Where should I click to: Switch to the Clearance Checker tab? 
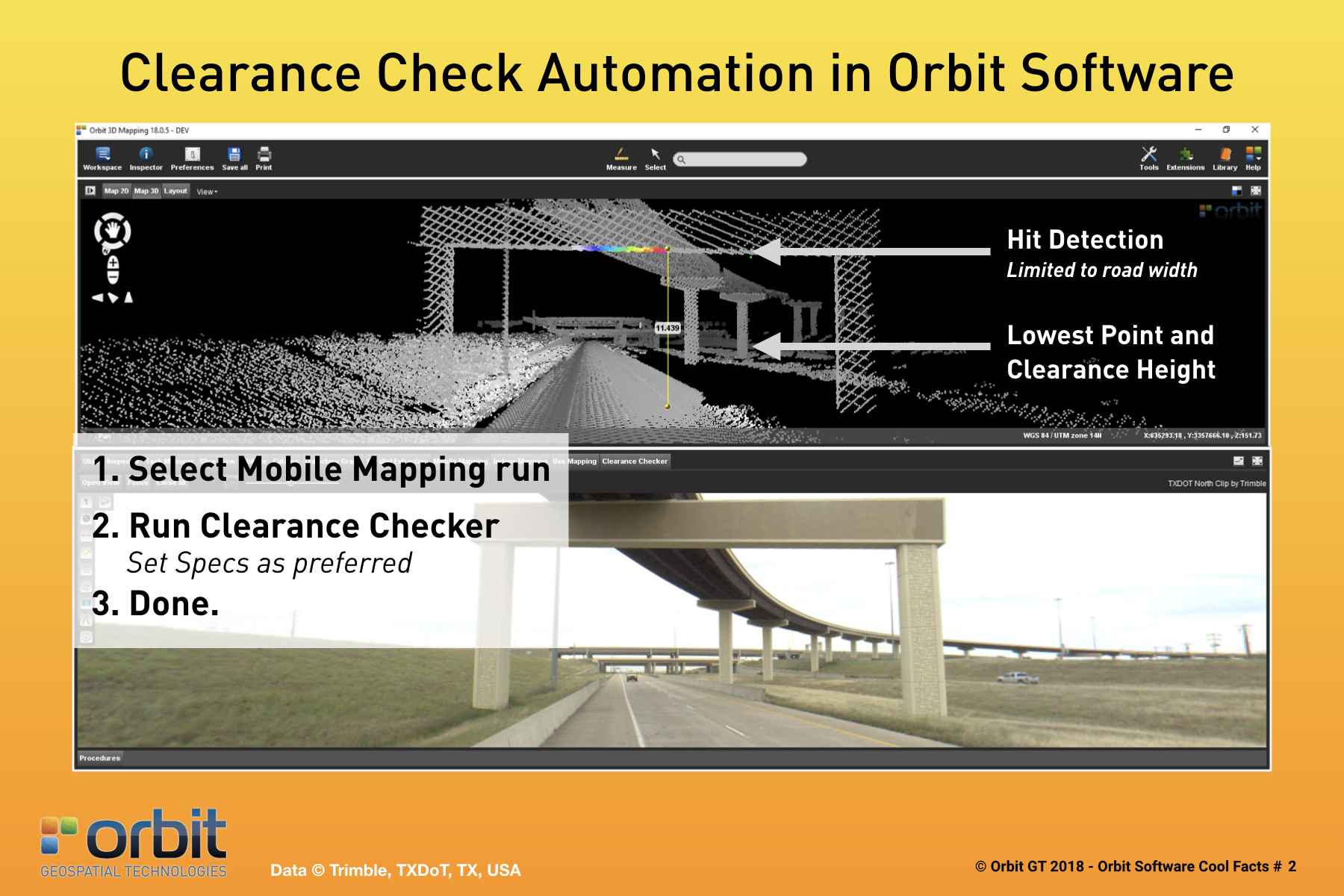[x=635, y=461]
